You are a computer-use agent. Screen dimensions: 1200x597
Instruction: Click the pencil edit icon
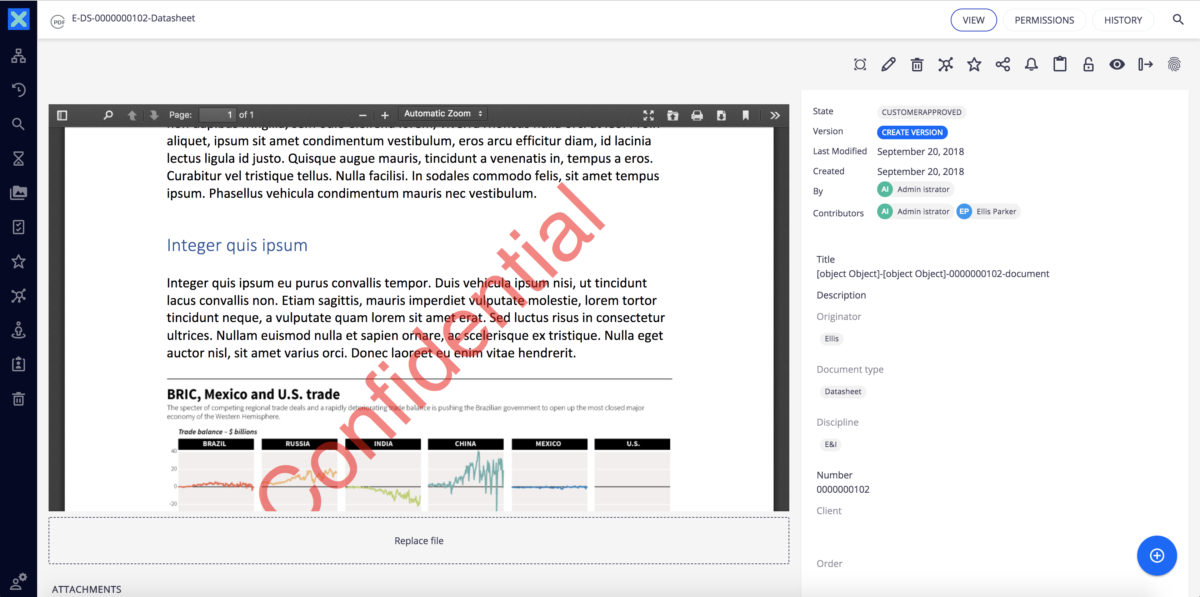888,65
